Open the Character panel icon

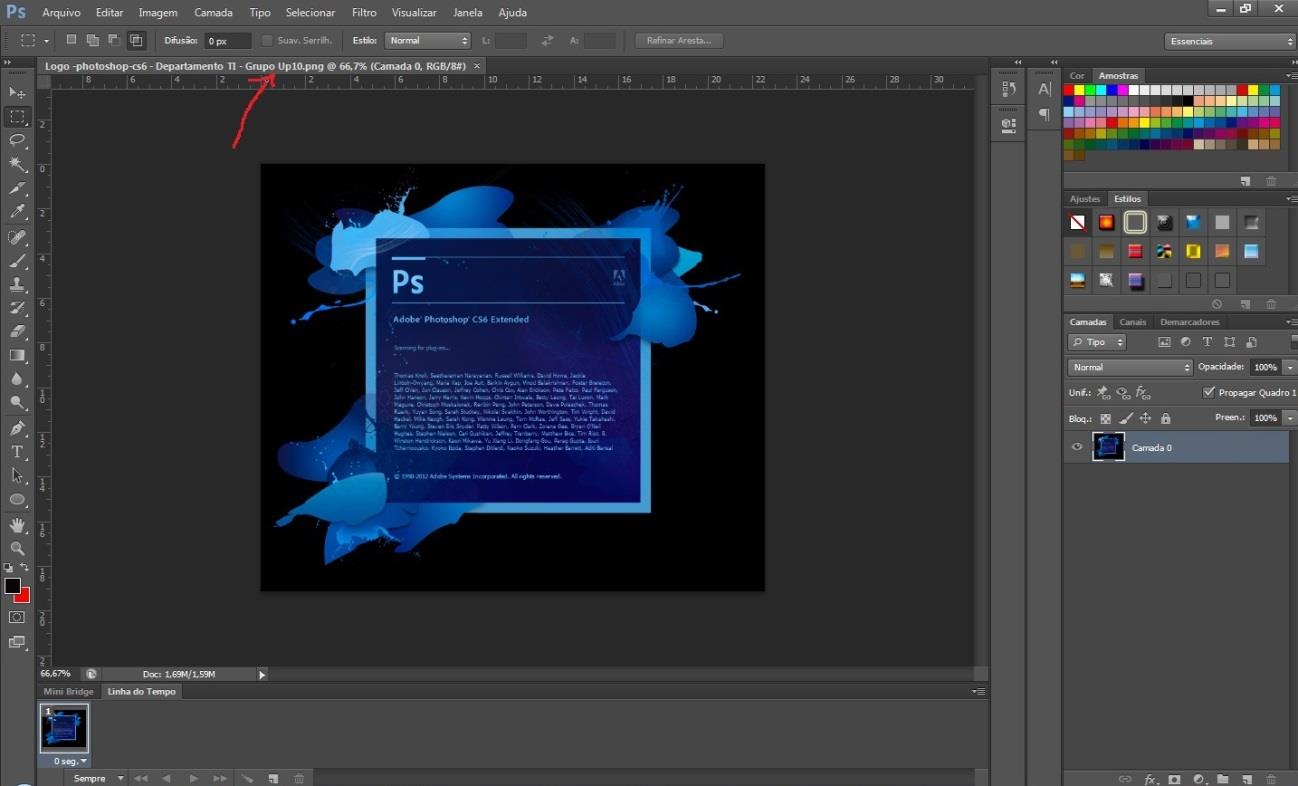[x=1044, y=89]
